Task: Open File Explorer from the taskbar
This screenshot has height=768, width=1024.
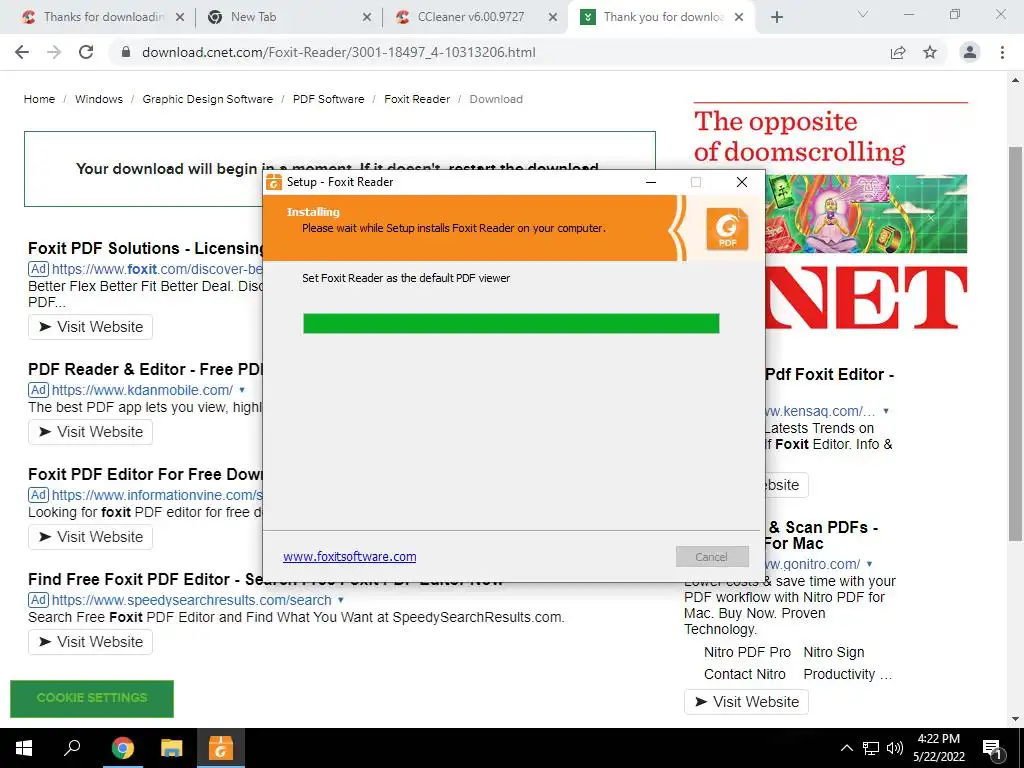Action: click(172, 748)
